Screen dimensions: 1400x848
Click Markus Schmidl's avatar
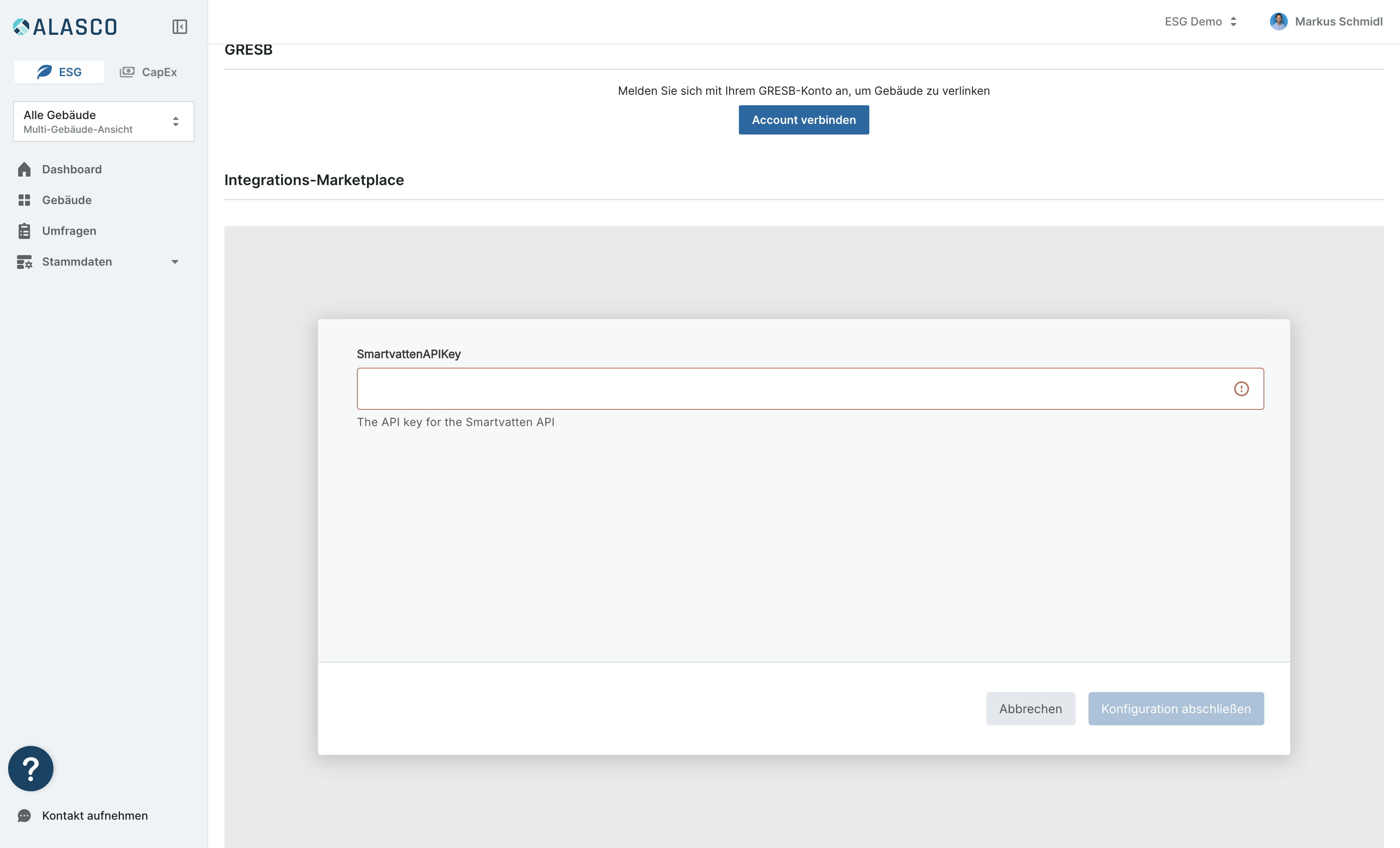click(x=1278, y=21)
